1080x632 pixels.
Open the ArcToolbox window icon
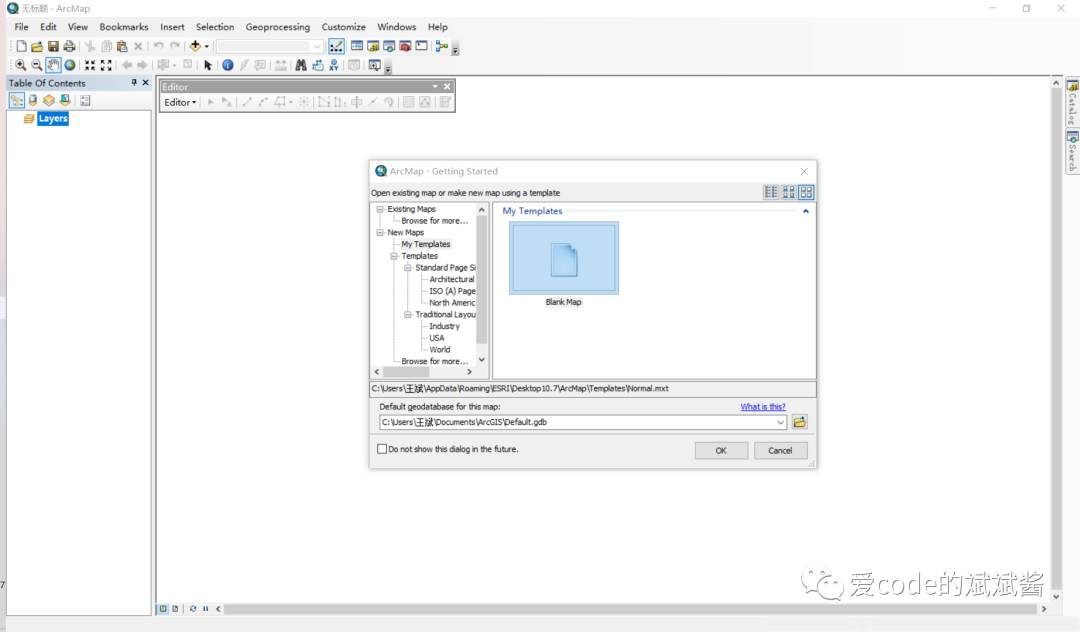click(405, 46)
